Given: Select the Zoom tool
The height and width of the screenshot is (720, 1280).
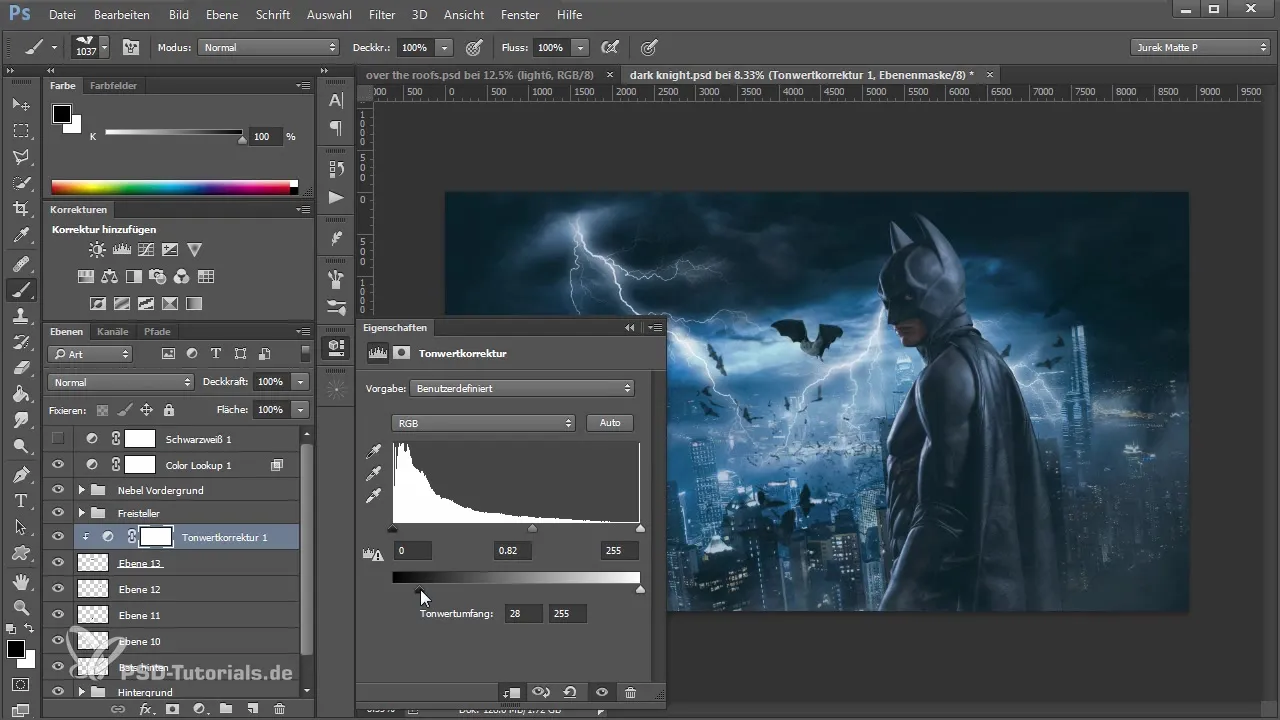Looking at the screenshot, I should [x=21, y=607].
